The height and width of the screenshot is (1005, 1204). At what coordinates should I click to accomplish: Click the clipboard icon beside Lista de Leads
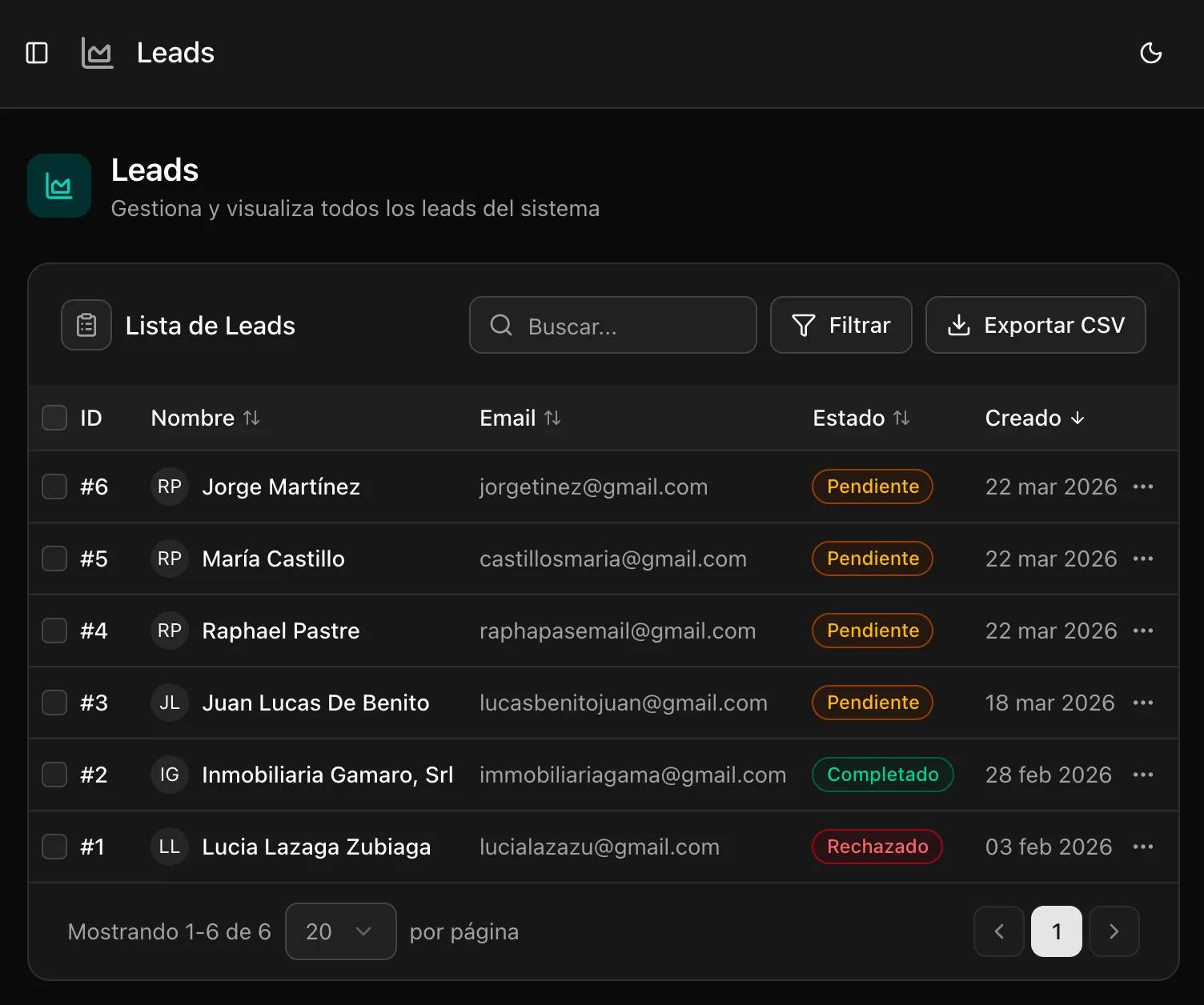tap(86, 325)
